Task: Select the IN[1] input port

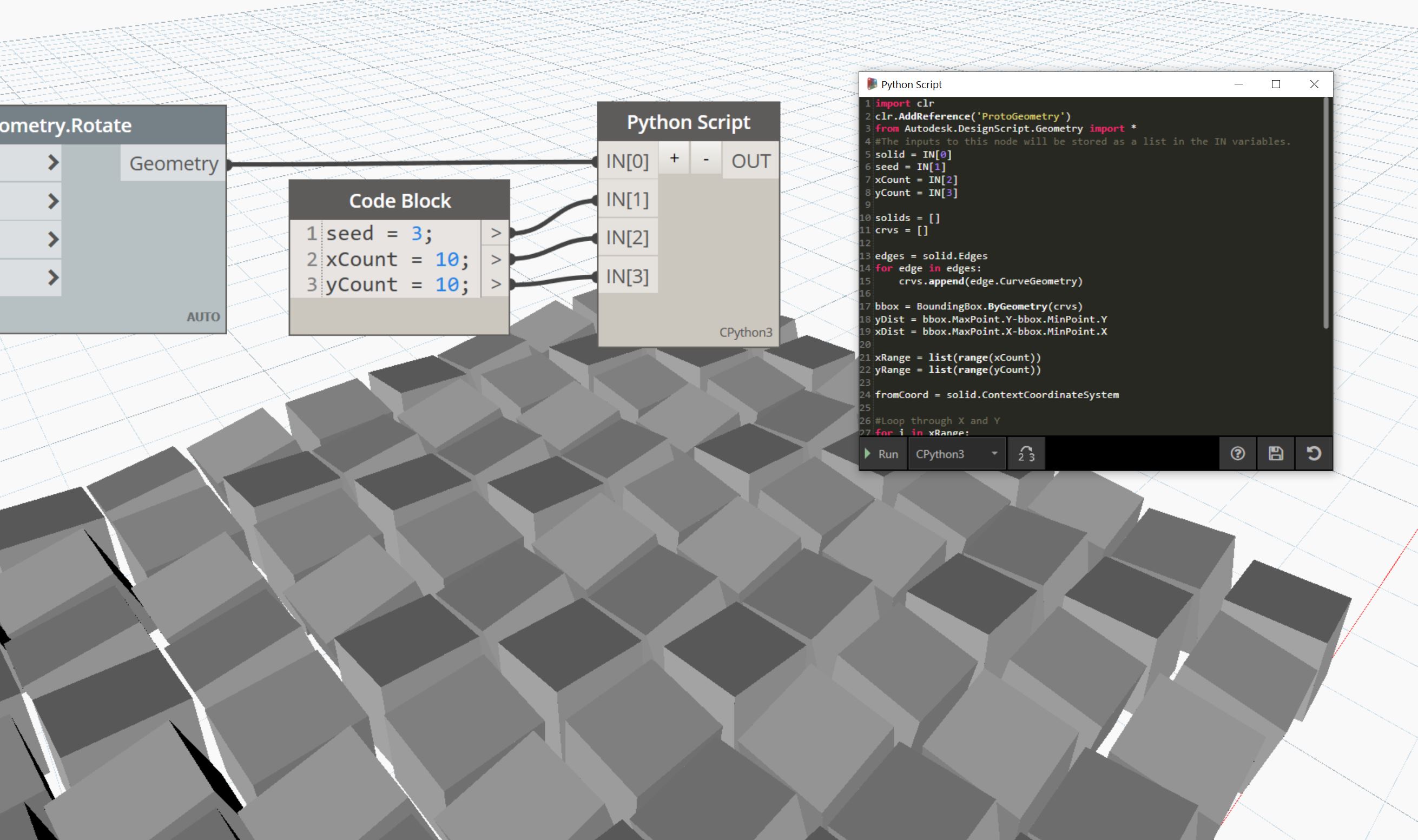Action: tap(627, 199)
